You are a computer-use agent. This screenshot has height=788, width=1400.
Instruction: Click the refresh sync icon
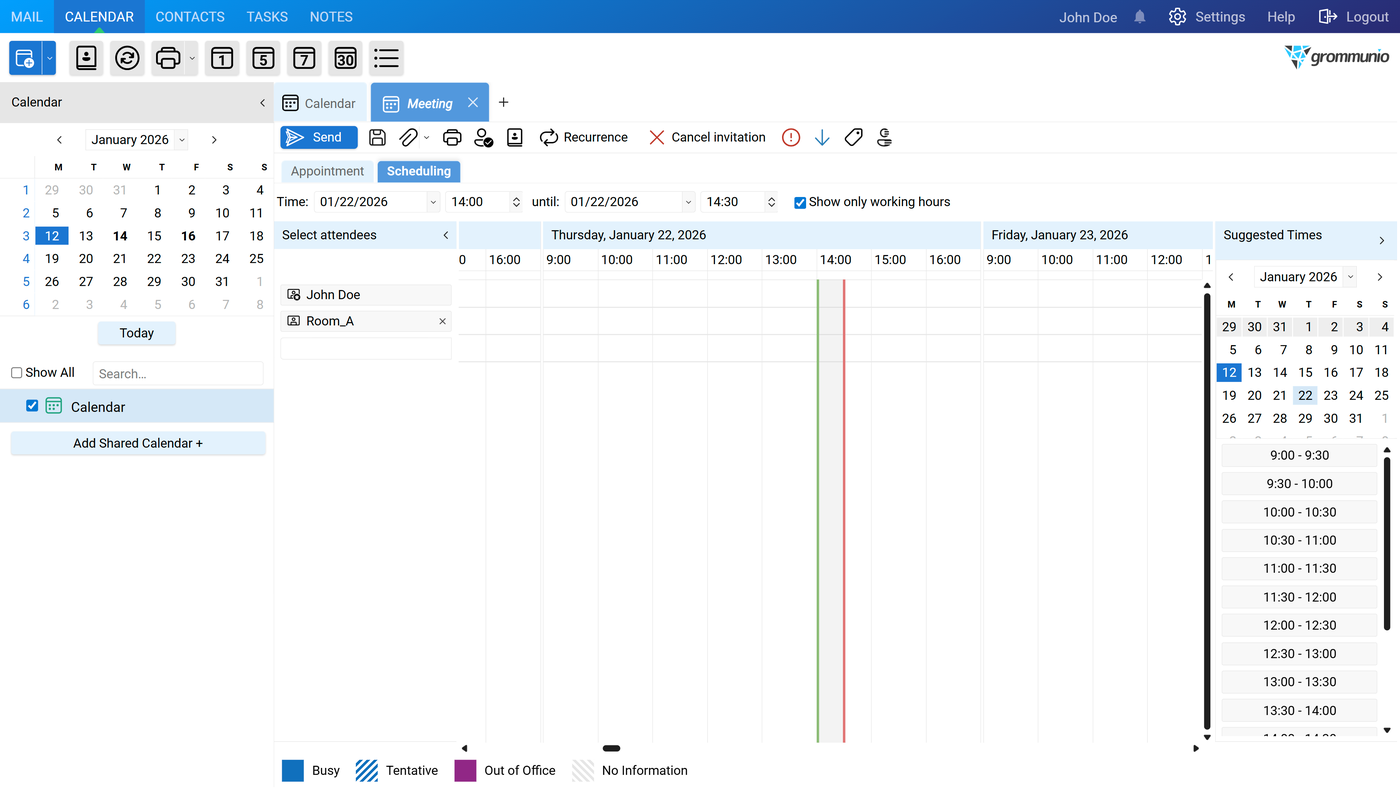127,58
